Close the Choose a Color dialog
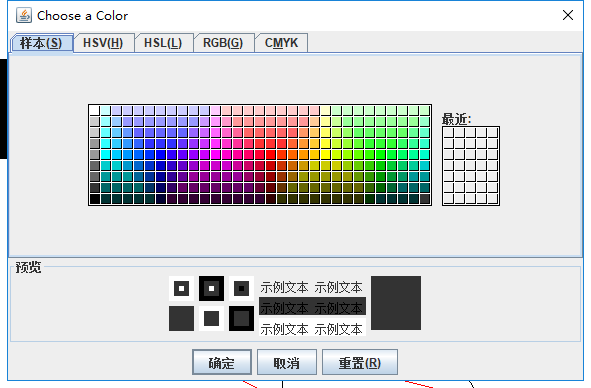 pyautogui.click(x=568, y=15)
